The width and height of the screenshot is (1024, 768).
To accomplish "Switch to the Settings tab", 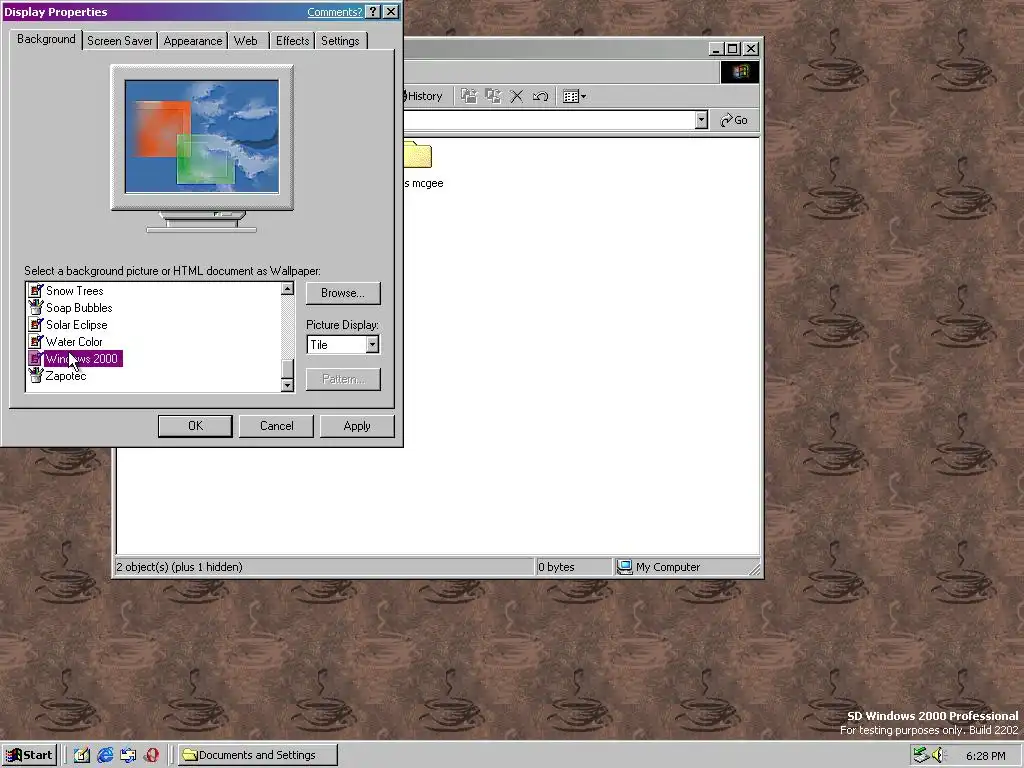I will tap(340, 40).
